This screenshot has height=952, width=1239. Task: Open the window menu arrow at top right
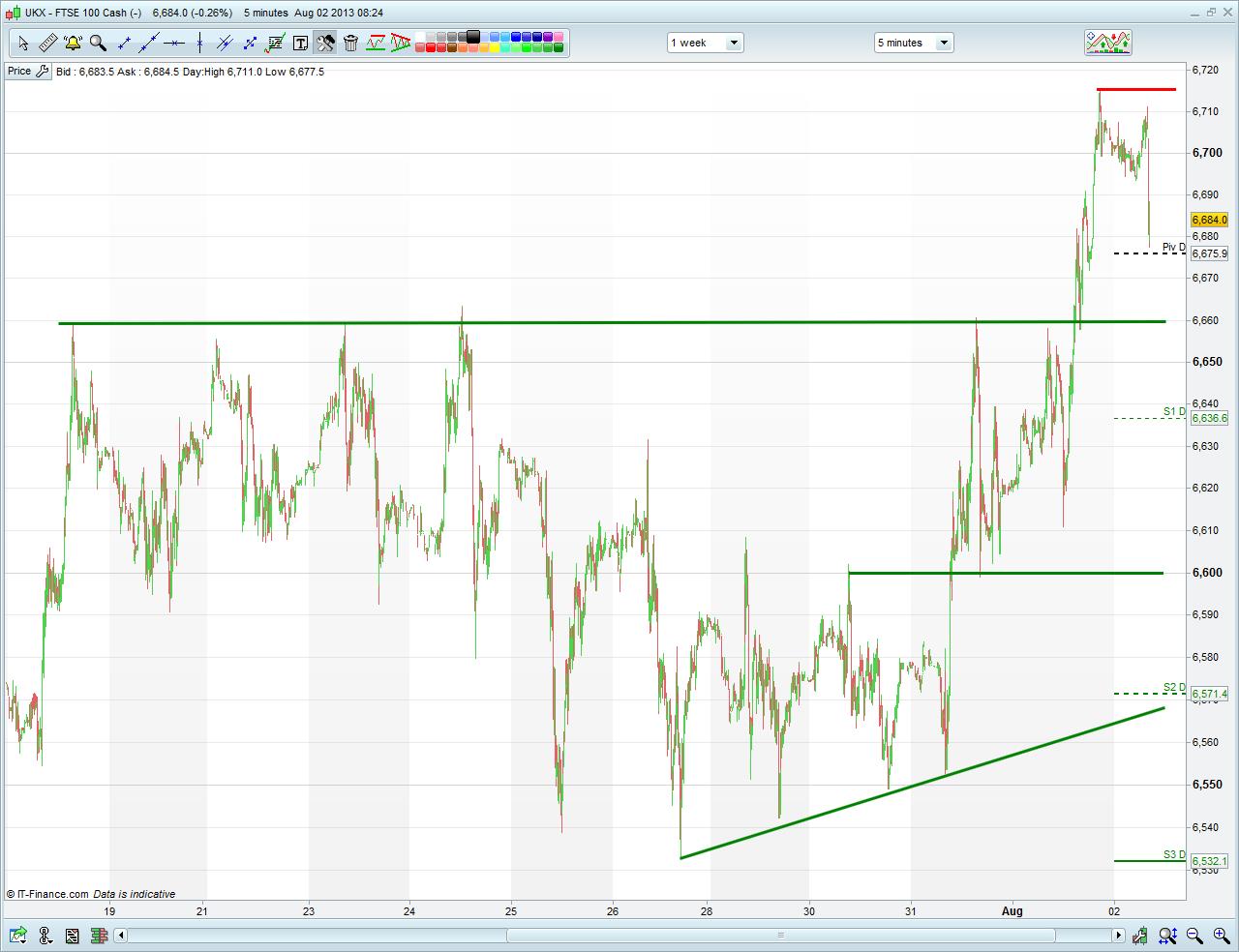point(1194,13)
